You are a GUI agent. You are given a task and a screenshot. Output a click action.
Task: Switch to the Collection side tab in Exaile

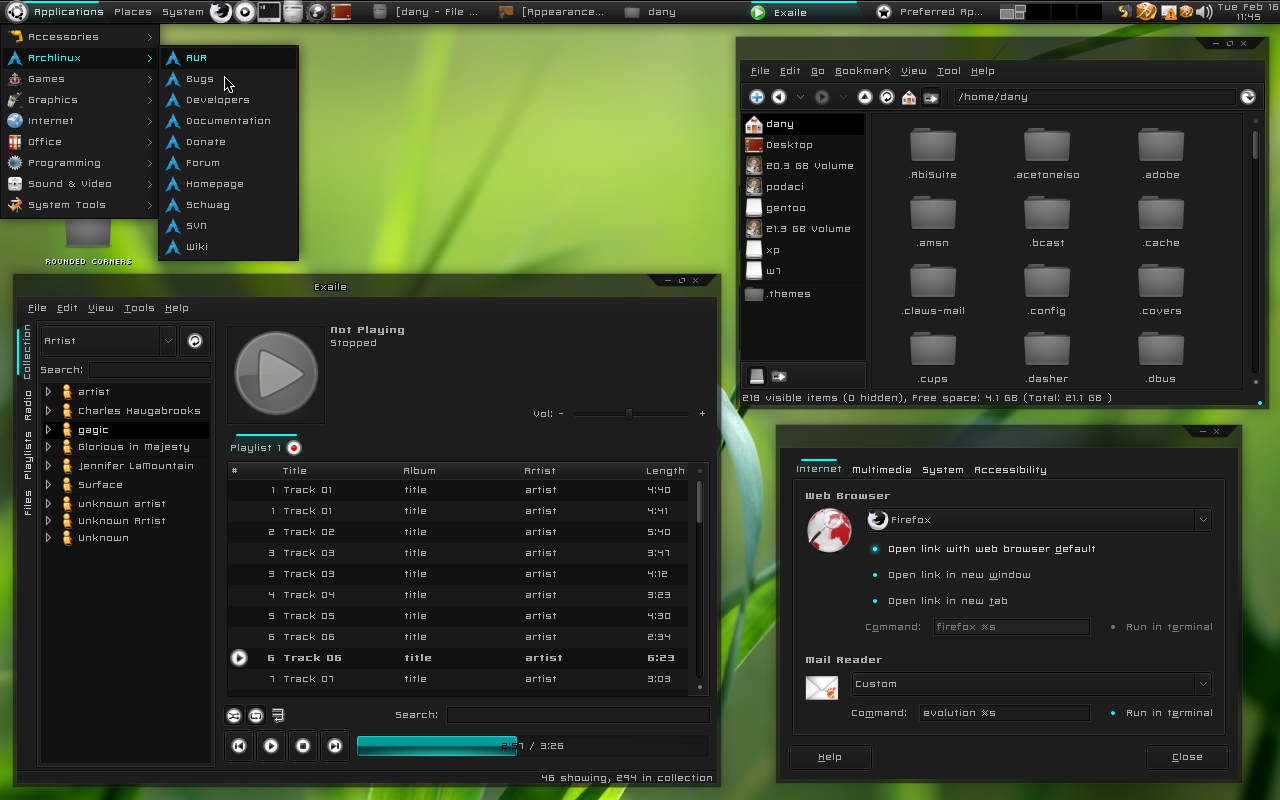[x=27, y=351]
